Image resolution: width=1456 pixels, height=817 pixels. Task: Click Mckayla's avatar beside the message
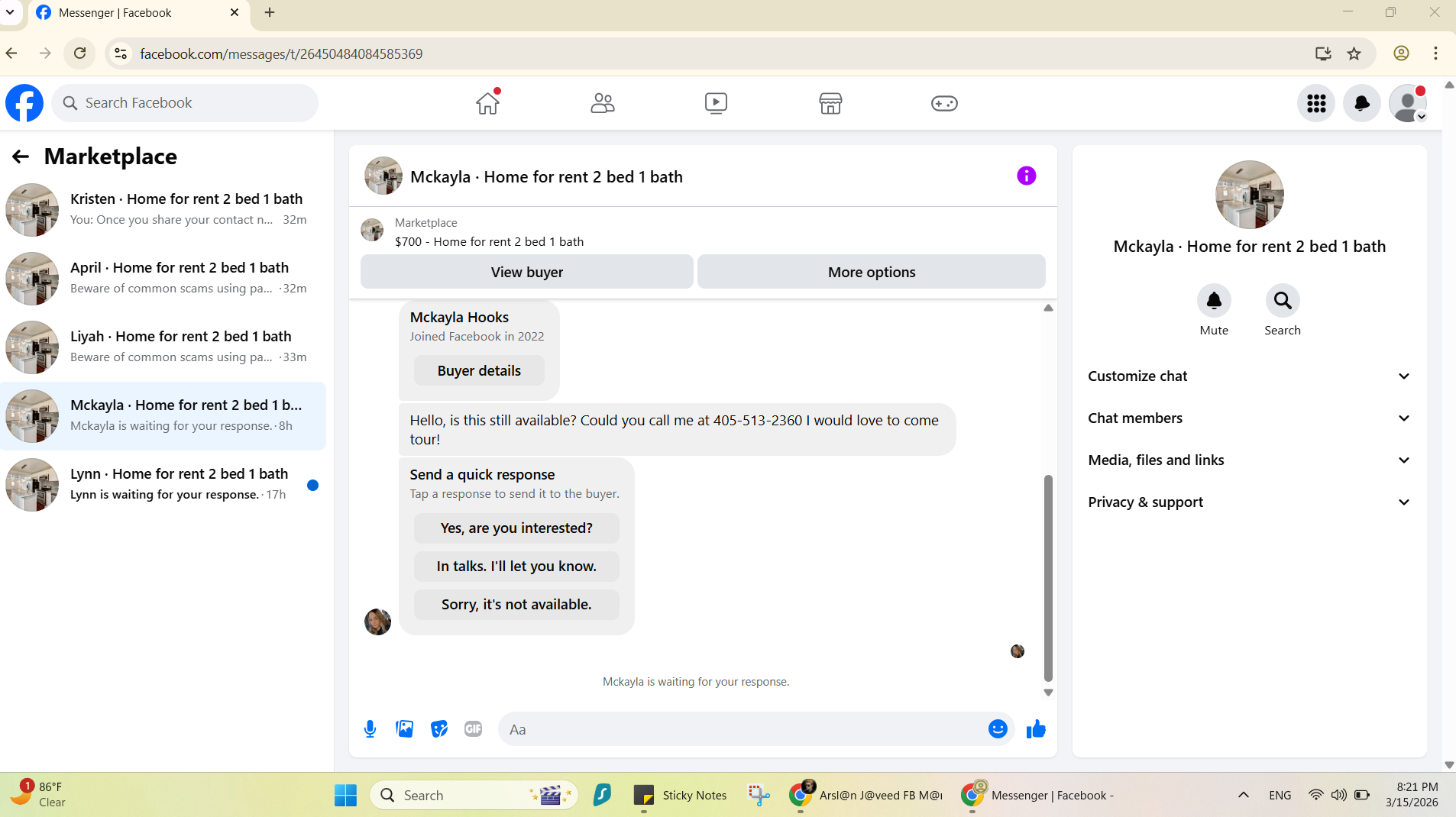tap(377, 622)
